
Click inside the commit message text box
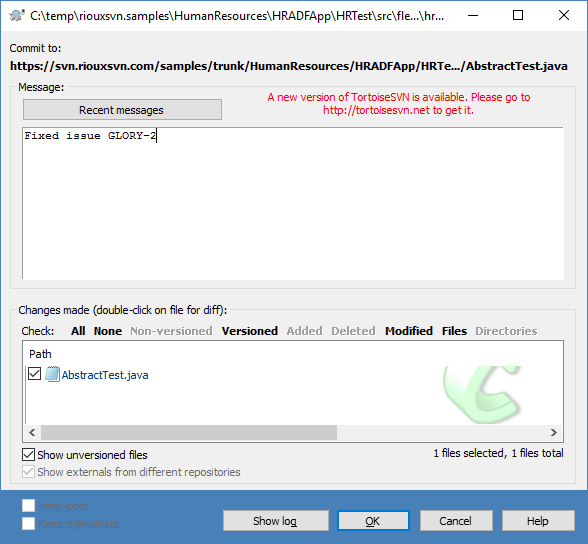click(x=293, y=204)
